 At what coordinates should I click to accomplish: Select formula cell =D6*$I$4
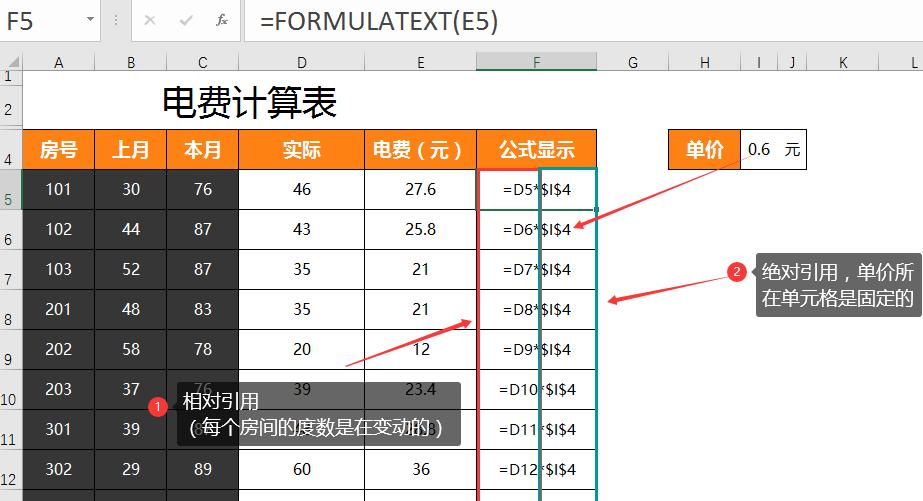click(536, 229)
